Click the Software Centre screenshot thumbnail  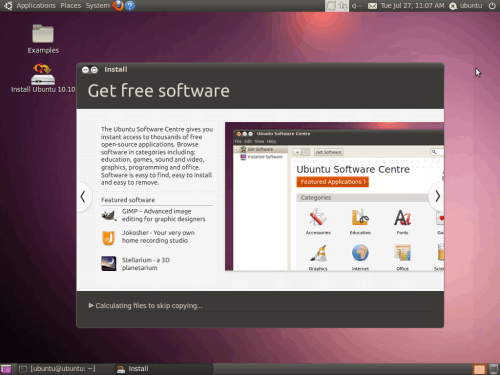334,196
